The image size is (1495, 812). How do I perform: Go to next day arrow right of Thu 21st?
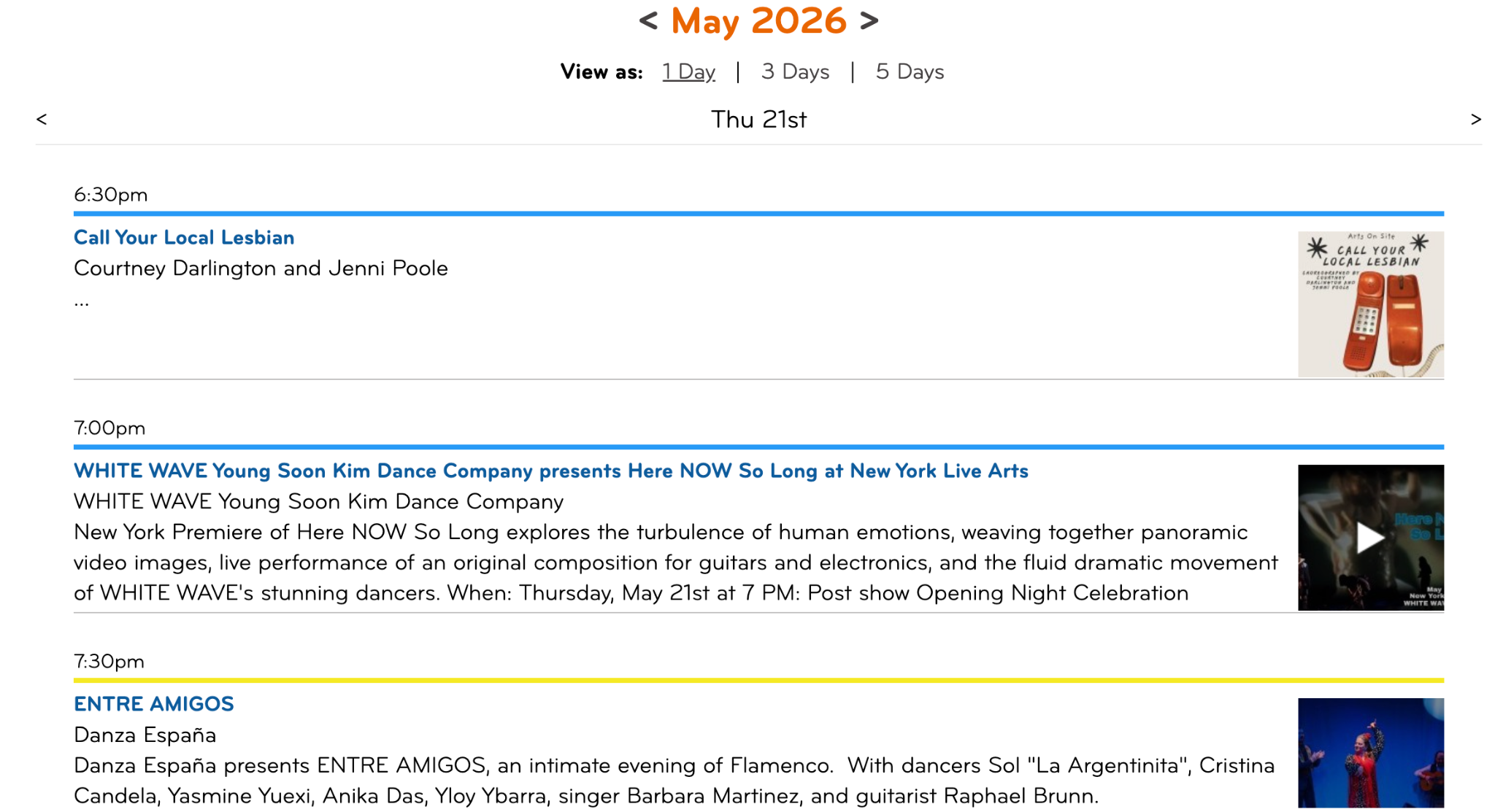click(x=1475, y=119)
